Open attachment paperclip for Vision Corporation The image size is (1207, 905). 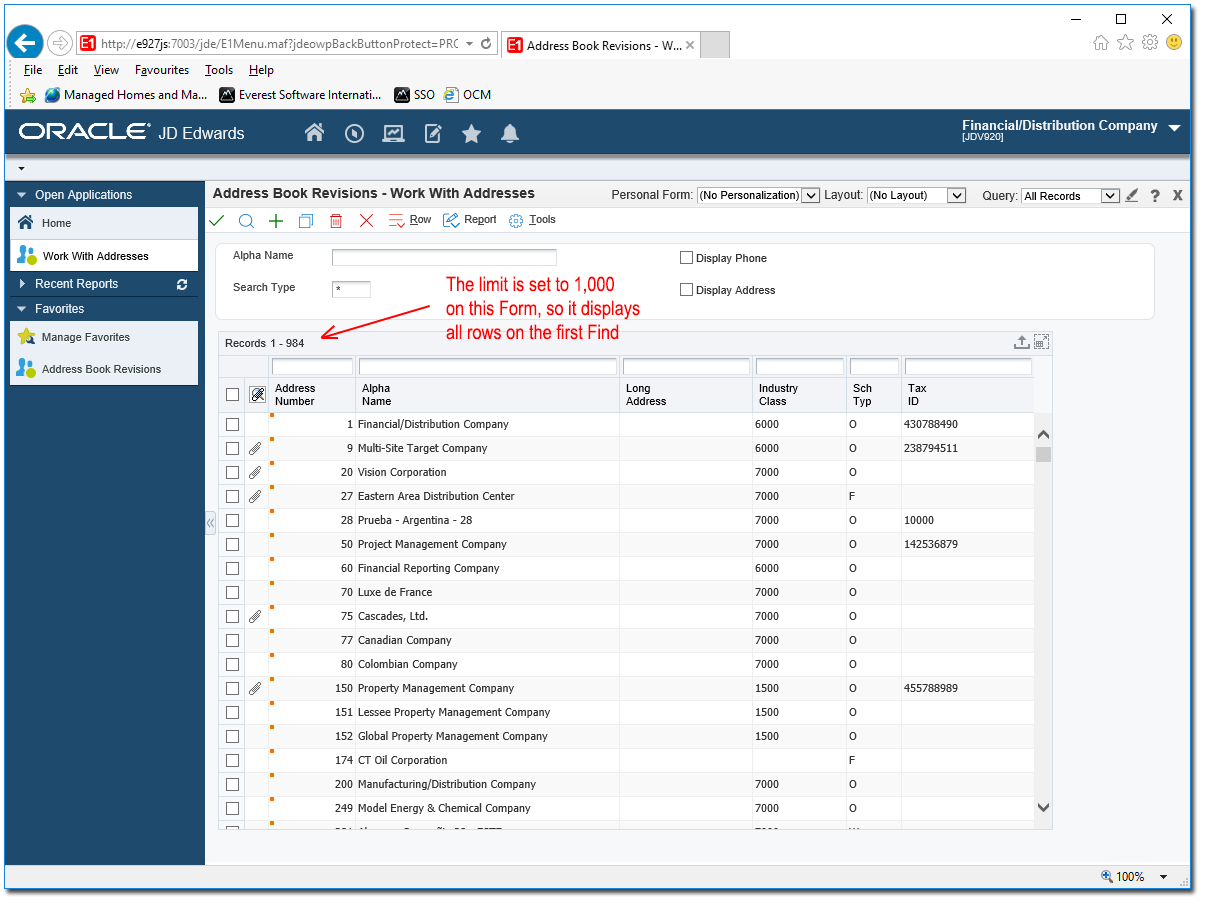[x=255, y=473]
